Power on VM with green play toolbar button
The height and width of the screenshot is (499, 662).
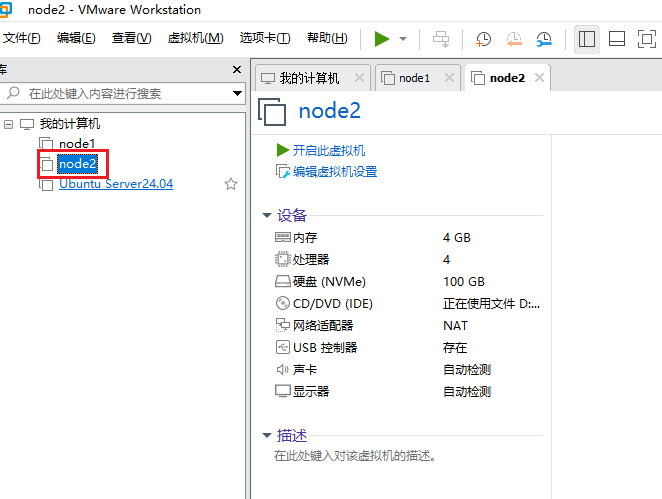(x=382, y=39)
